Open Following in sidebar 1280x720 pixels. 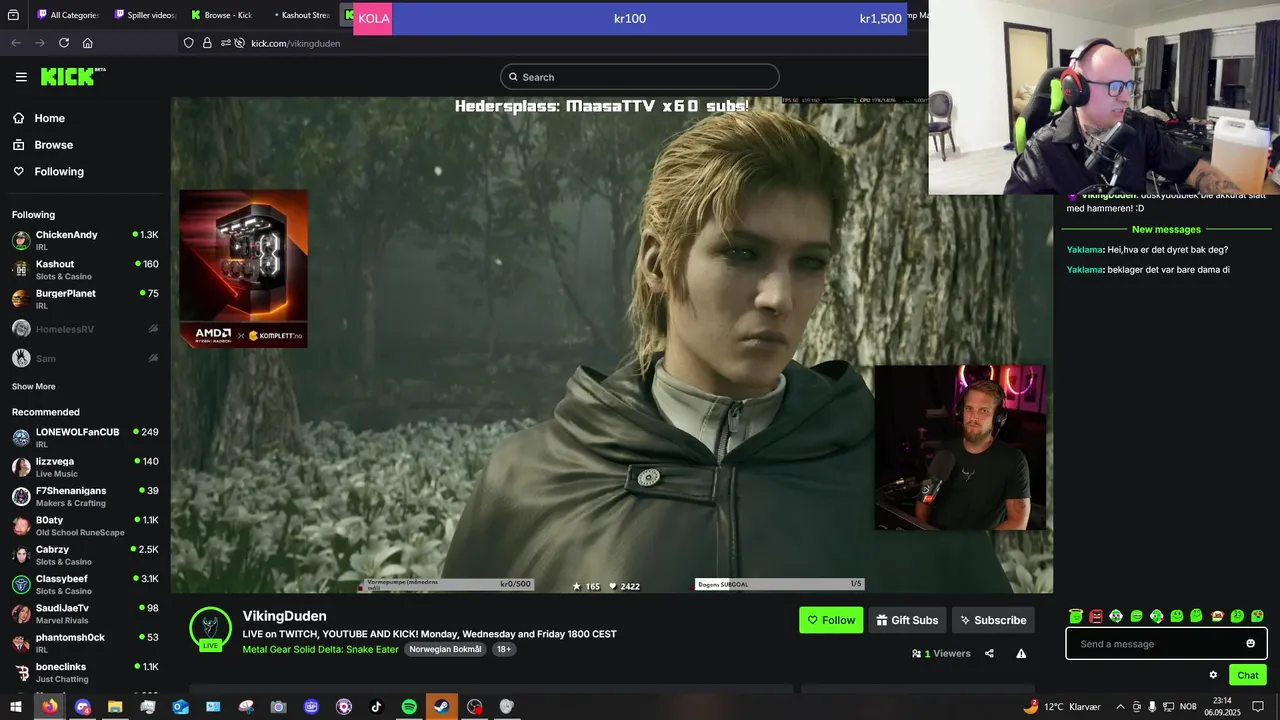tap(48, 172)
